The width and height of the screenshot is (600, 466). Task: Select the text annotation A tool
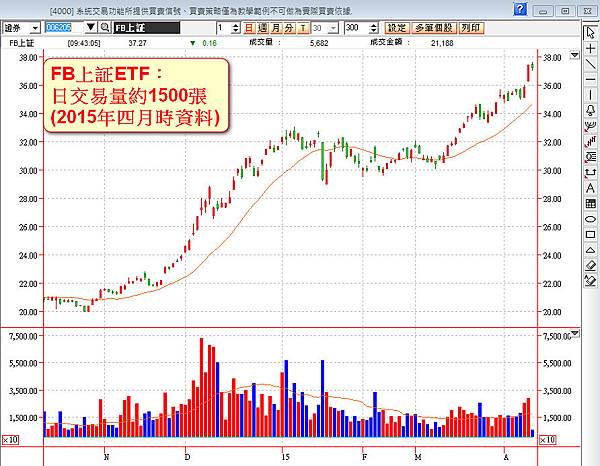(x=590, y=188)
